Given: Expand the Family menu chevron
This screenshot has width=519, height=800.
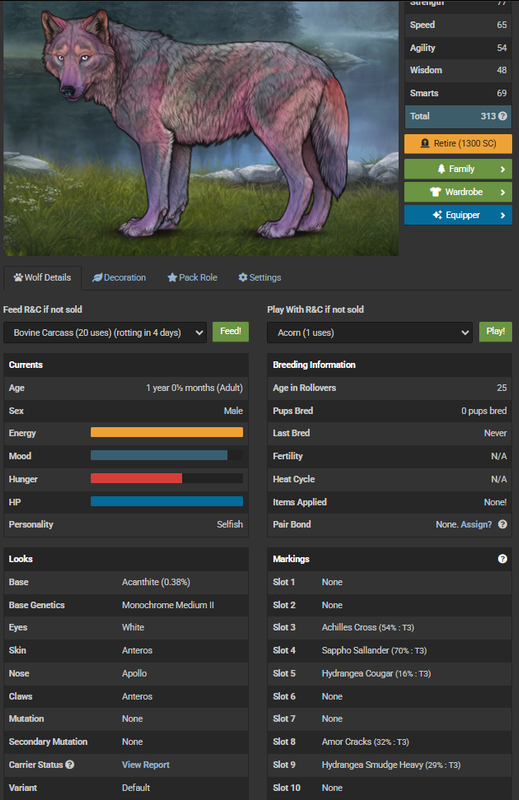Looking at the screenshot, I should (503, 169).
